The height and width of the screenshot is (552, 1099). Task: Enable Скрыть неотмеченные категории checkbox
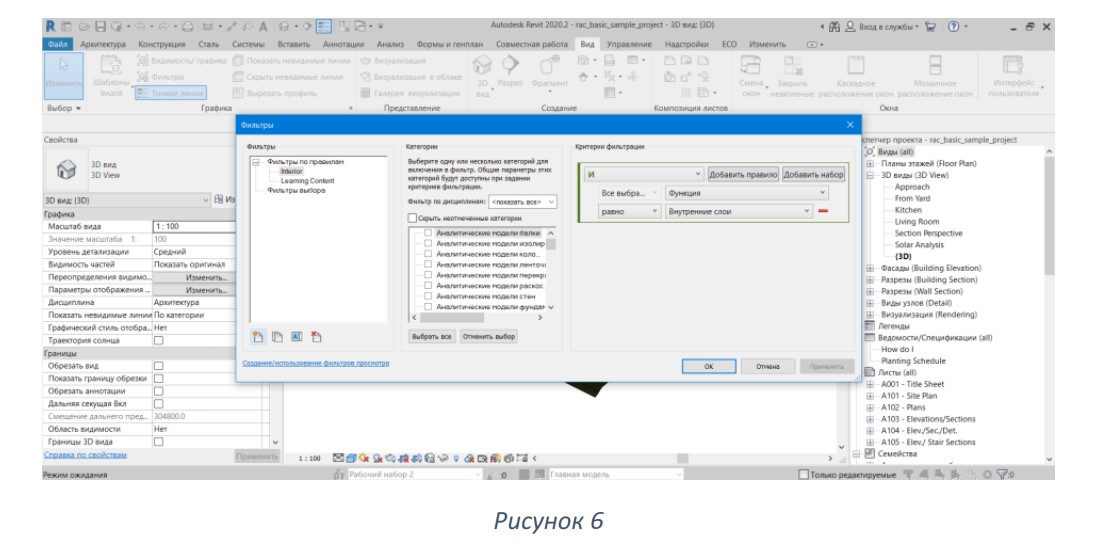click(x=412, y=218)
